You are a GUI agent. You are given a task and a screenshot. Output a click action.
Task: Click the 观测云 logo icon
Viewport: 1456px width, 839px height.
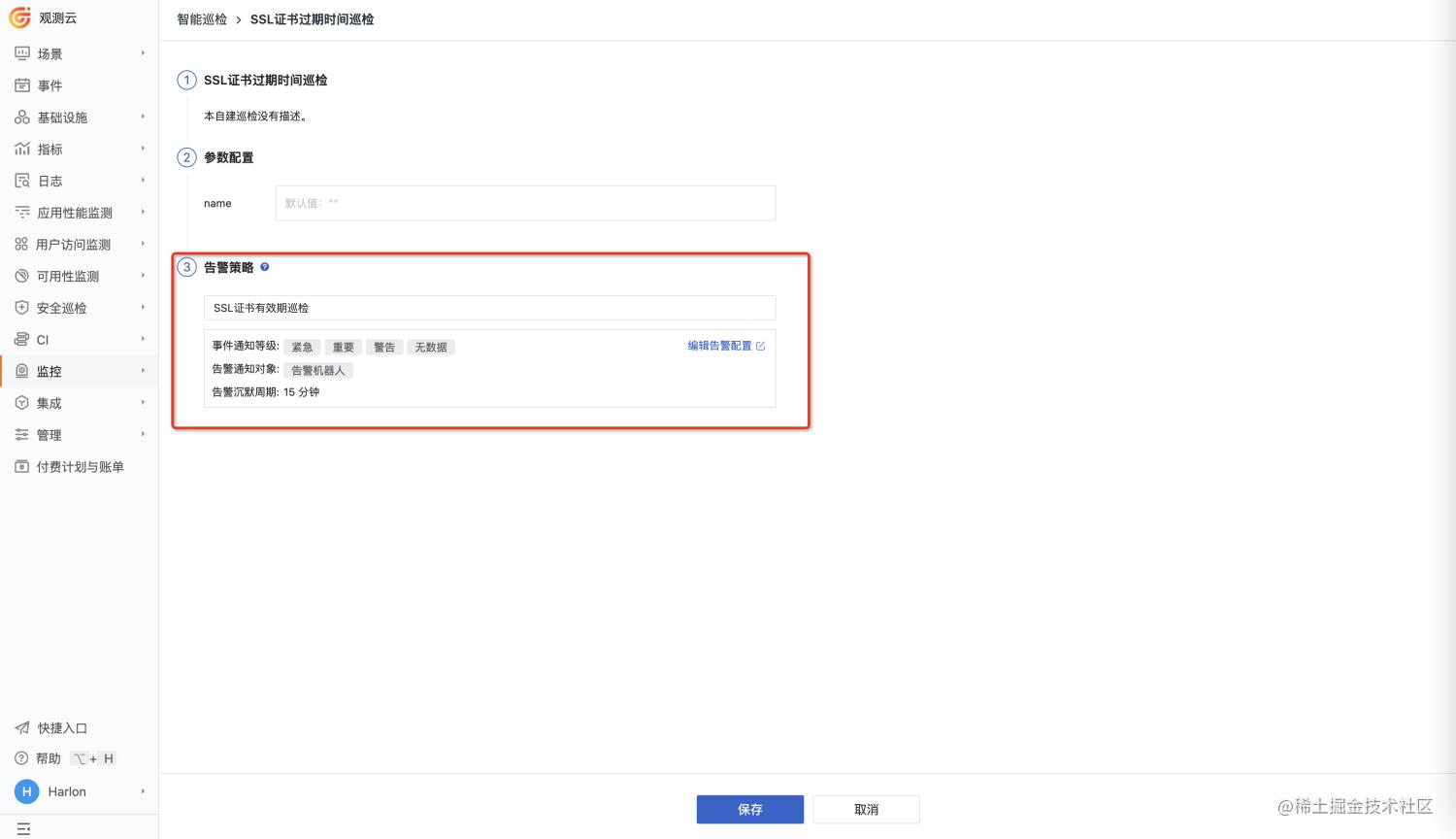(x=20, y=17)
